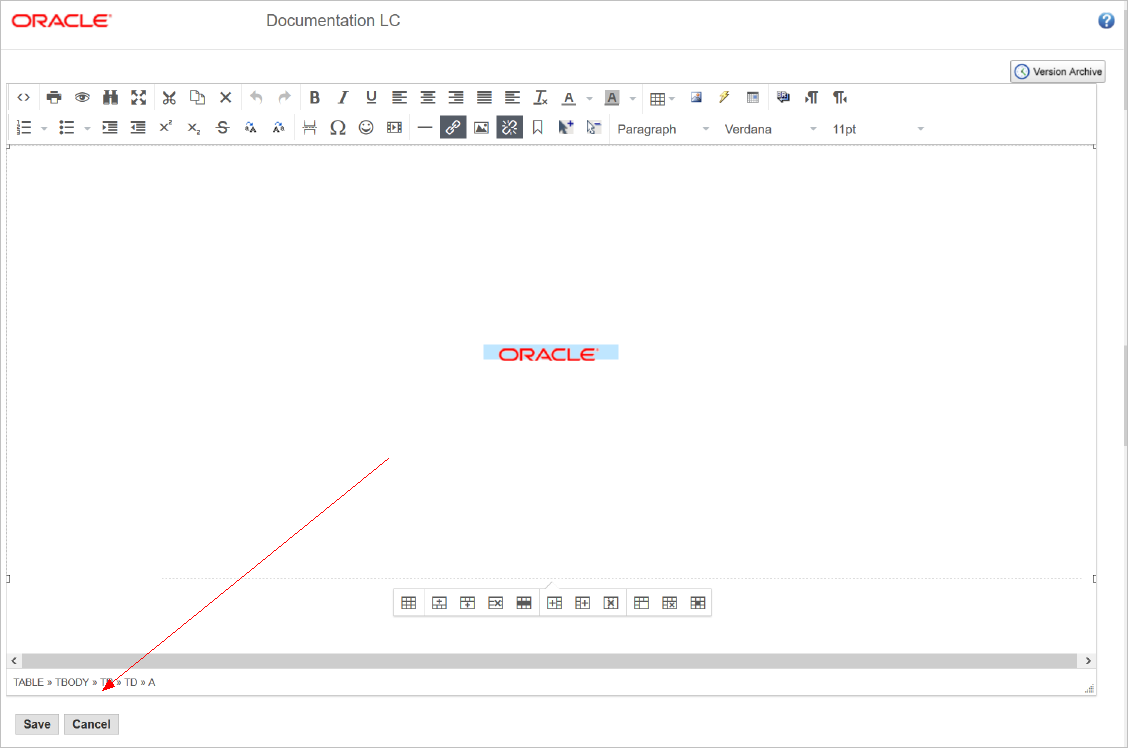Insert a special character Omega

tap(337, 128)
